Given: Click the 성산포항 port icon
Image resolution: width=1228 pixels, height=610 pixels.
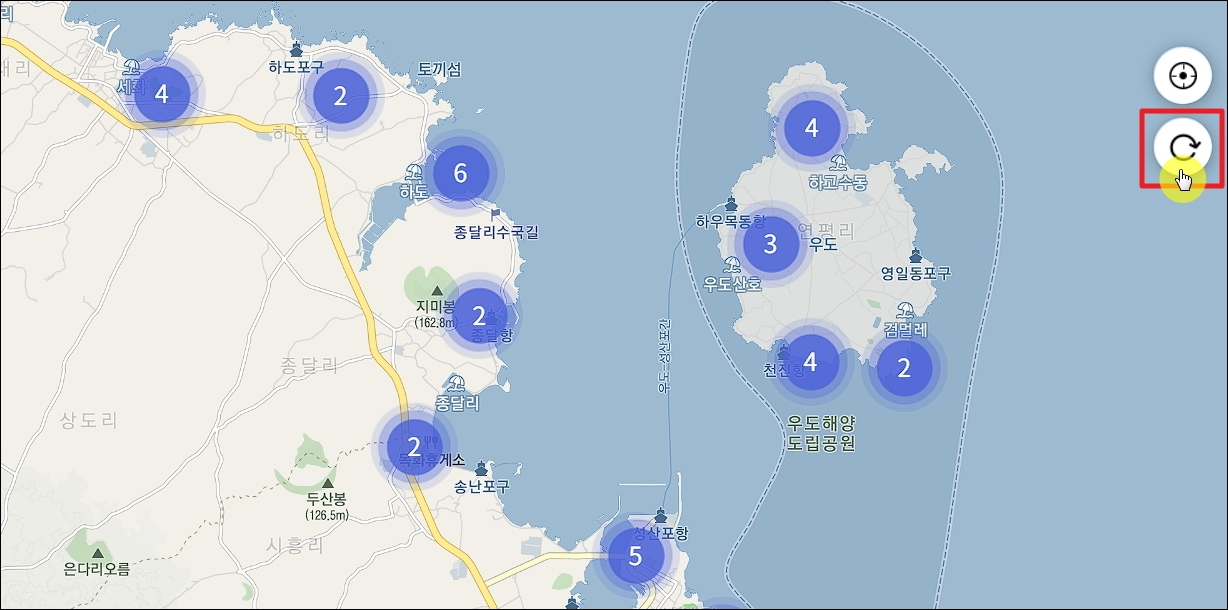Looking at the screenshot, I should [x=660, y=516].
